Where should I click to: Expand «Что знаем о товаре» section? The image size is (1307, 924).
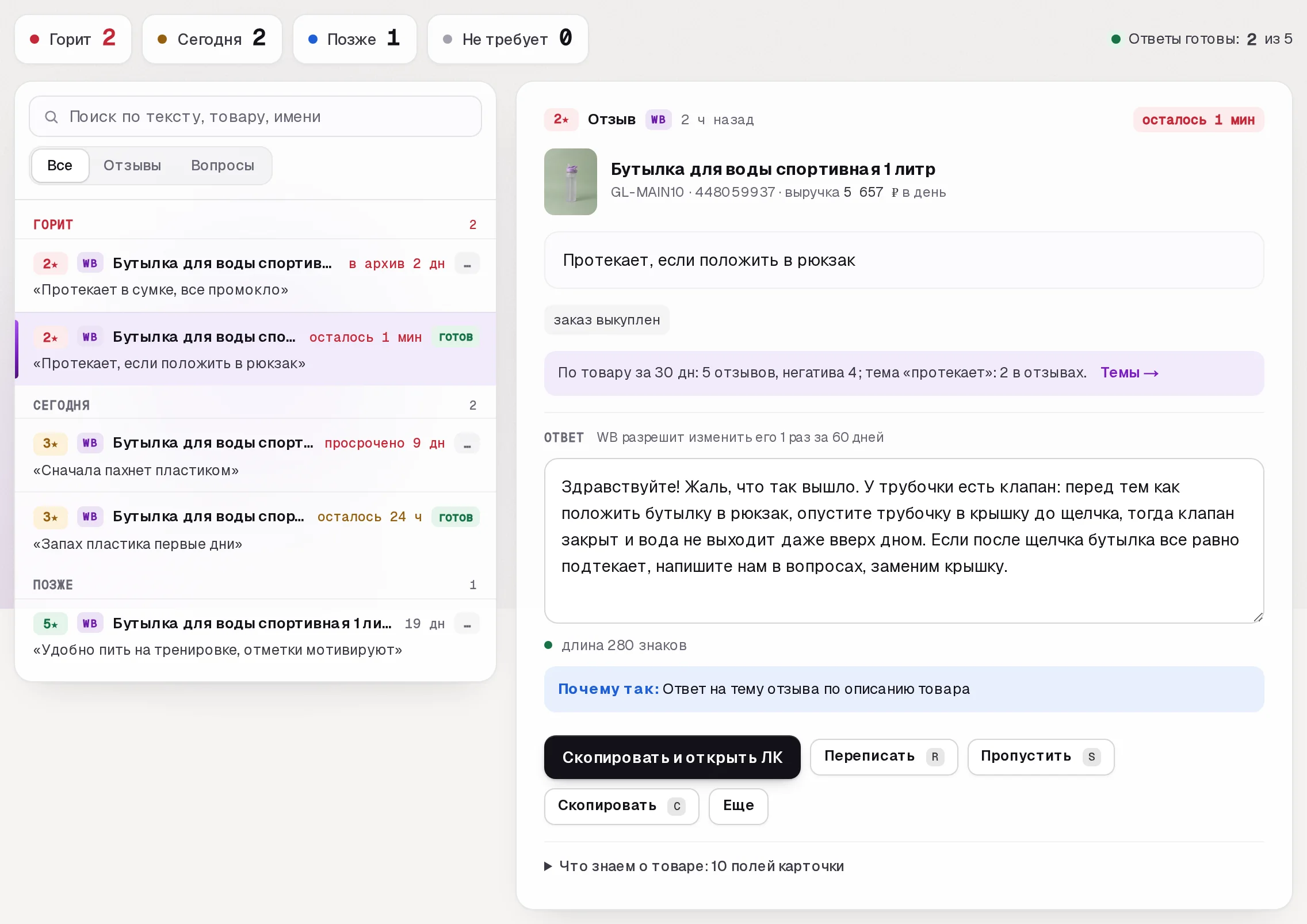coord(694,866)
